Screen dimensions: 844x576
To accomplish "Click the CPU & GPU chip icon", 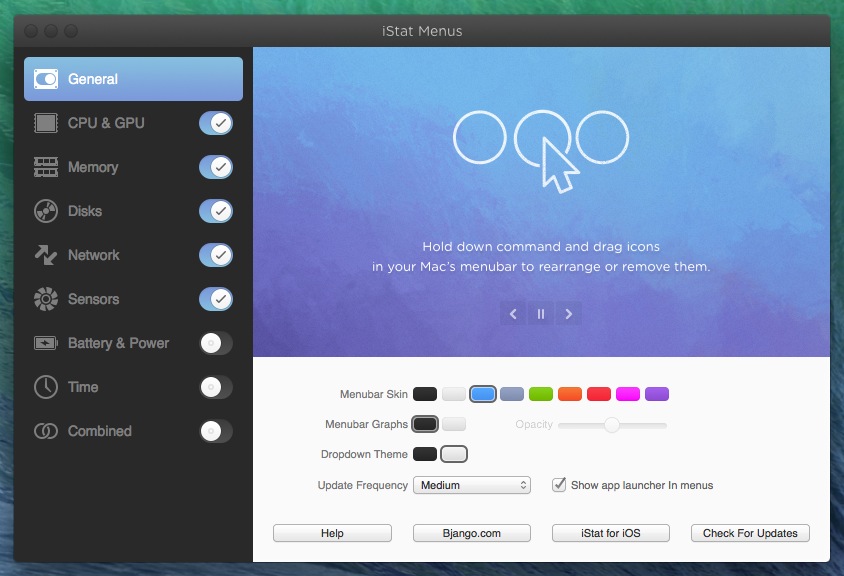I will (x=46, y=123).
